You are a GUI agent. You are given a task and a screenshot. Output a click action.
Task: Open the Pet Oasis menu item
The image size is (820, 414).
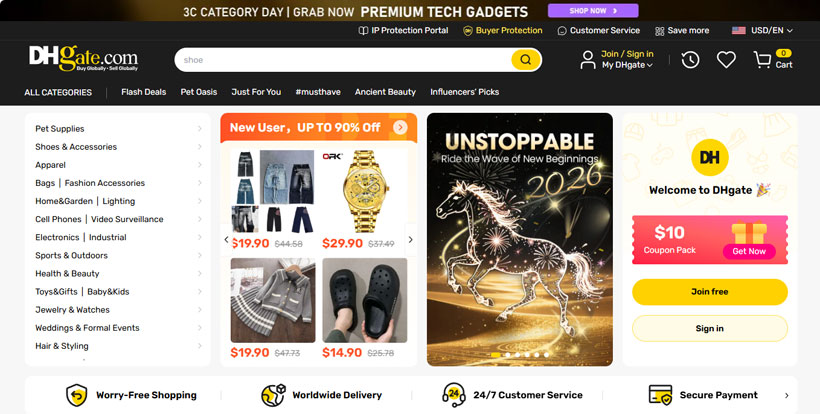[x=199, y=92]
